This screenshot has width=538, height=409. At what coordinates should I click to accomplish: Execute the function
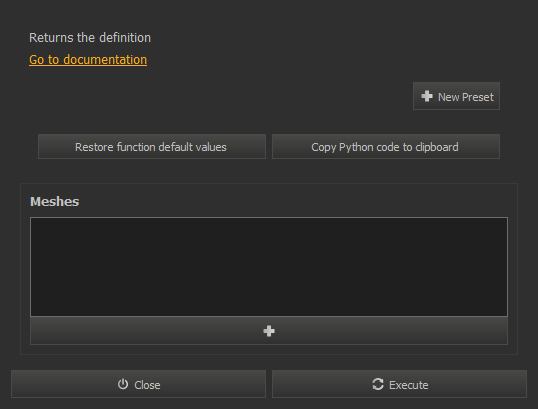(x=399, y=384)
